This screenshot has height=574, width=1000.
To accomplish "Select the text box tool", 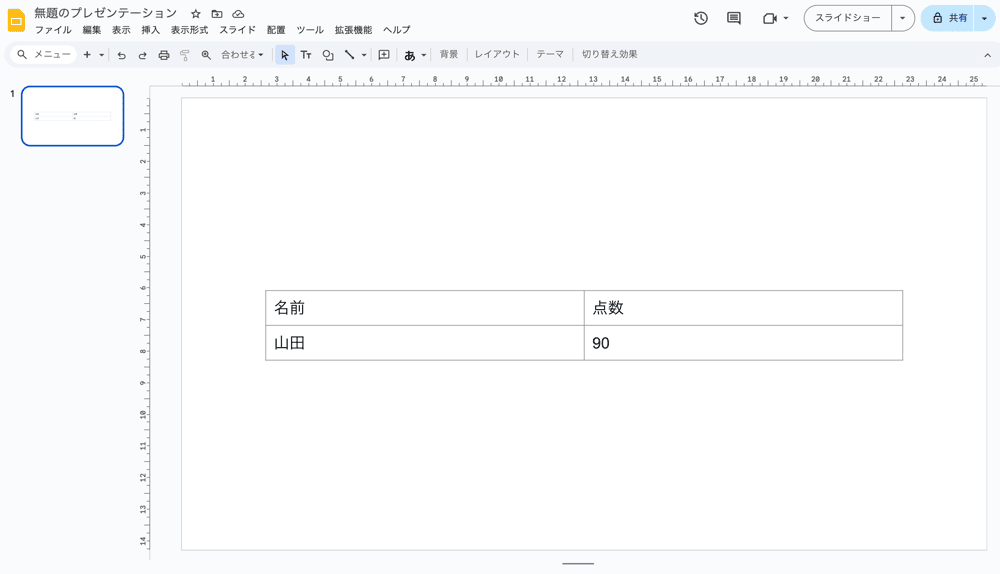I will [306, 55].
